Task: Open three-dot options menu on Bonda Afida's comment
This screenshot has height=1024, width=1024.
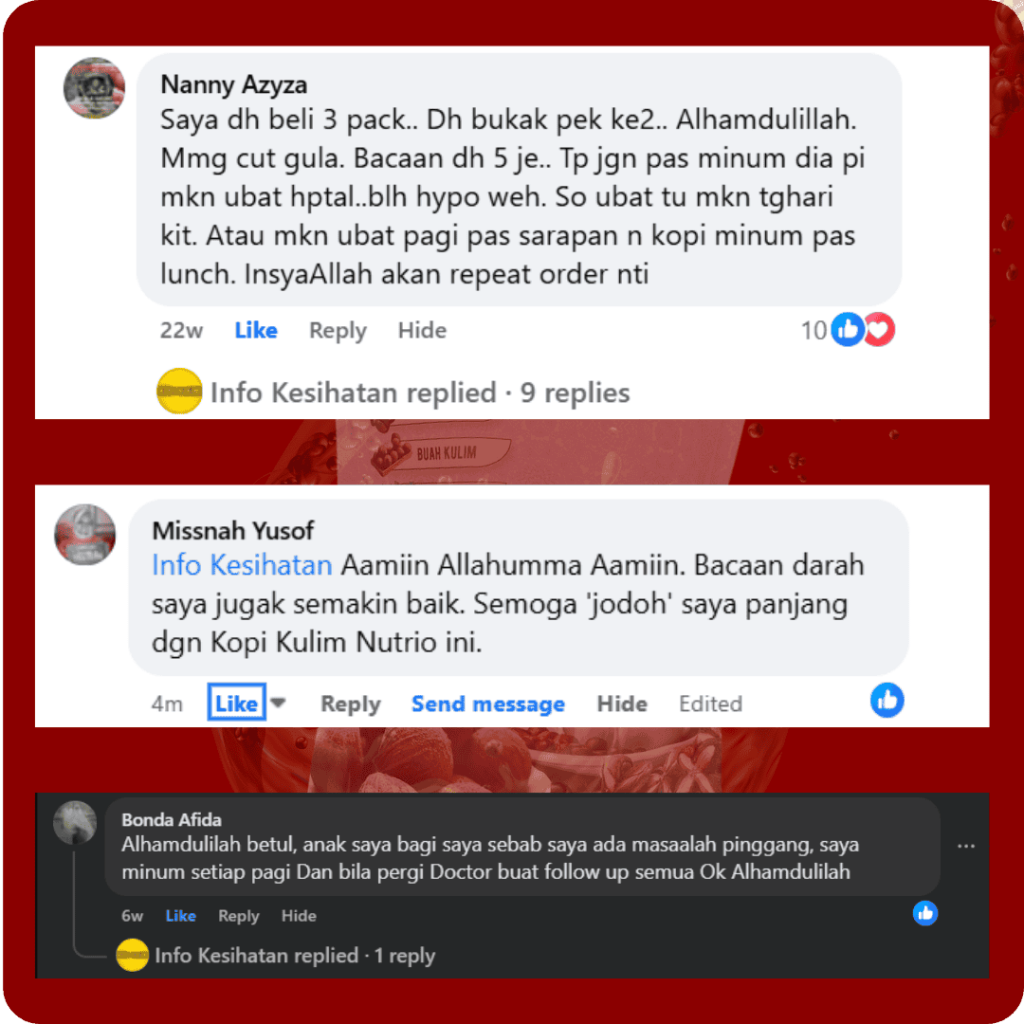Action: 966,846
